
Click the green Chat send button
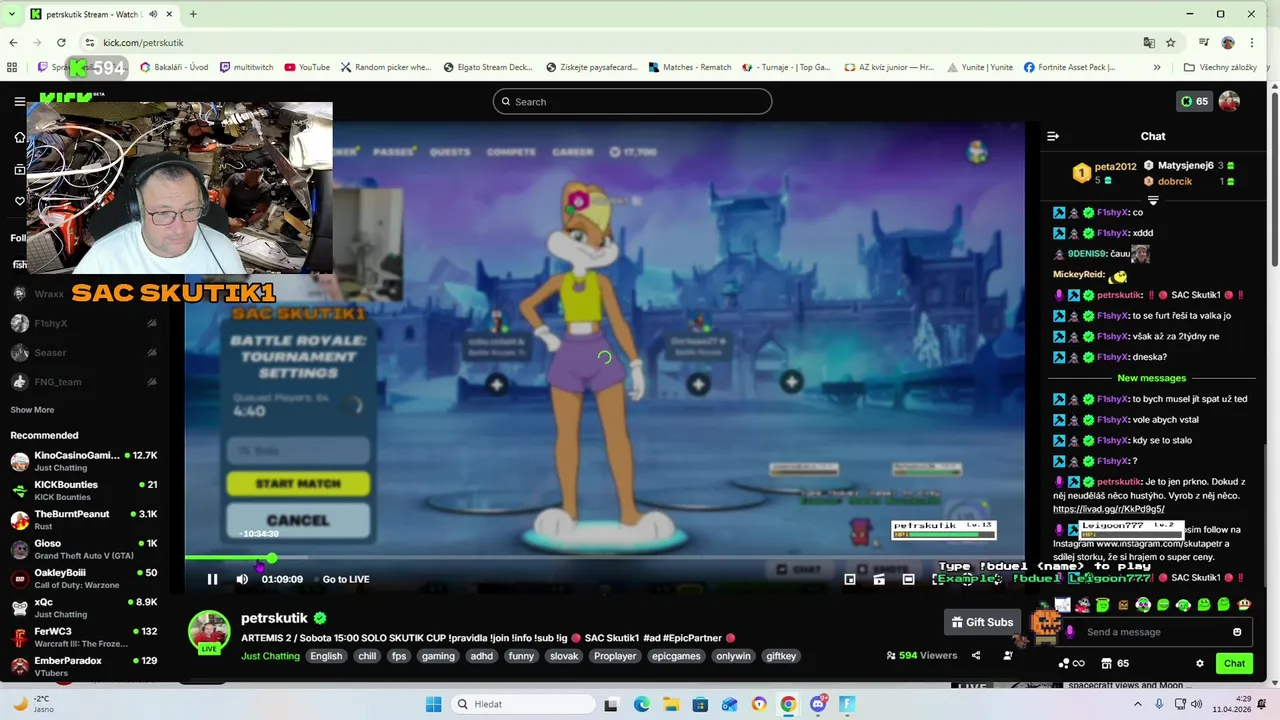(1234, 663)
